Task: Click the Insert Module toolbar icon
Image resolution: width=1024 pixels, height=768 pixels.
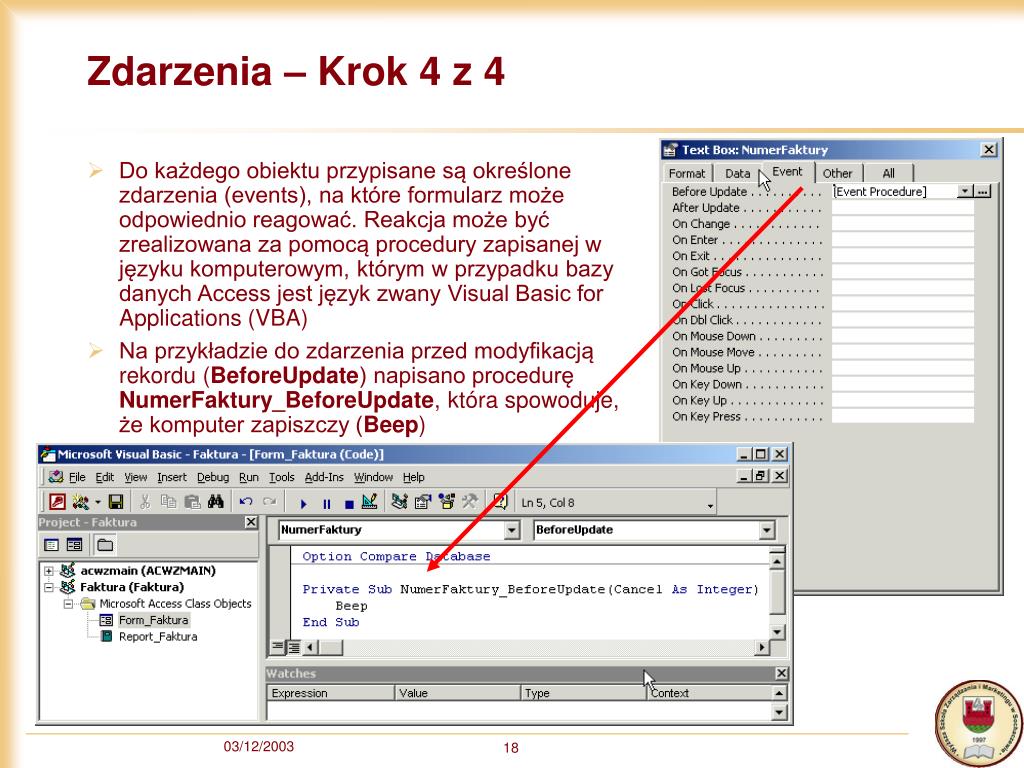Action: point(80,502)
